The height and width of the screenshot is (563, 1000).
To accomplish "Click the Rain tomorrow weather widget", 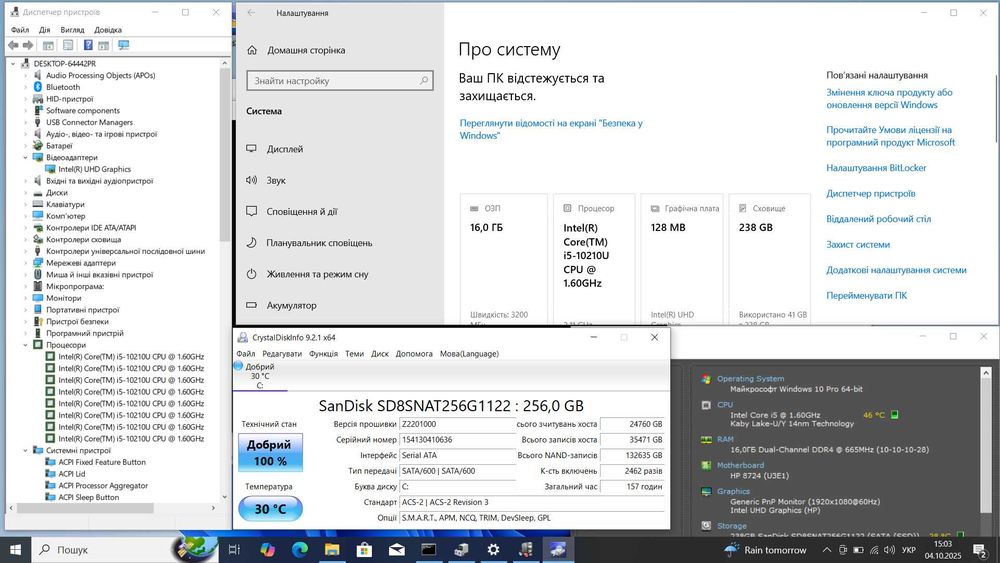I will [765, 550].
